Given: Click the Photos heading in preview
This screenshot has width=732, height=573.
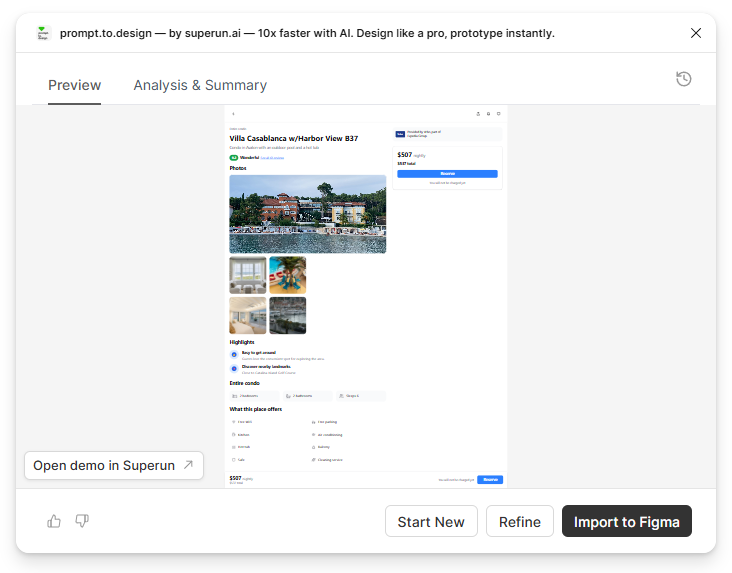Looking at the screenshot, I should [x=238, y=168].
